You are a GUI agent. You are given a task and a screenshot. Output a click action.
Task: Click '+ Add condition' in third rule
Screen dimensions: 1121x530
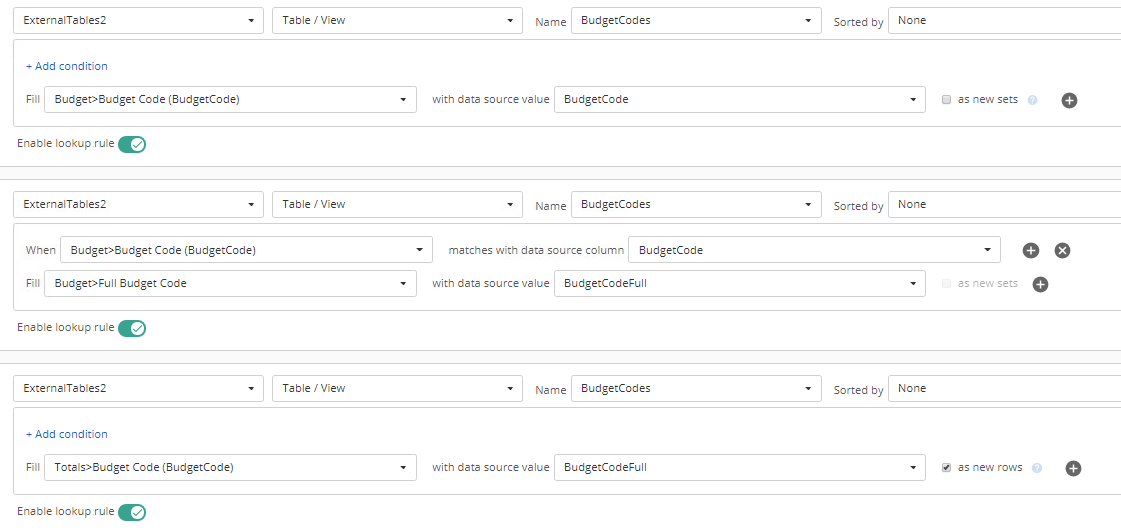pos(66,434)
